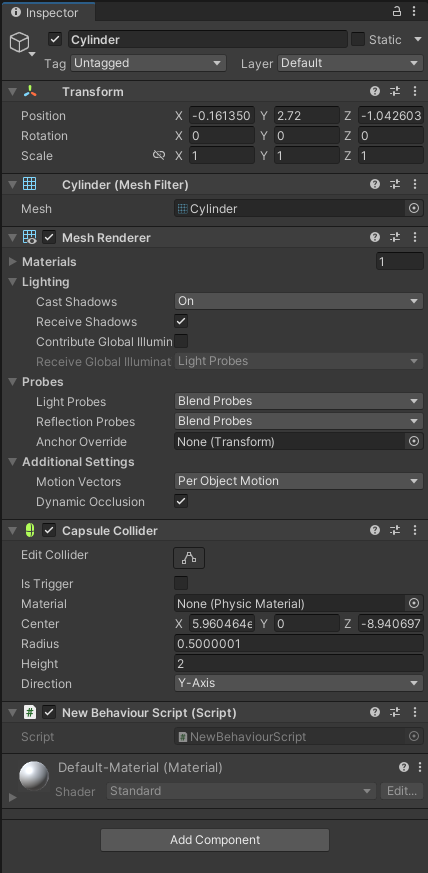Collapse the Probes section
428x873 pixels.
click(x=13, y=382)
